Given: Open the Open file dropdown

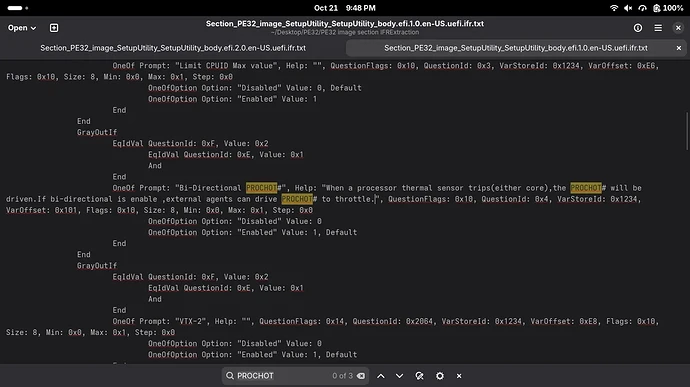Looking at the screenshot, I should 22,28.
